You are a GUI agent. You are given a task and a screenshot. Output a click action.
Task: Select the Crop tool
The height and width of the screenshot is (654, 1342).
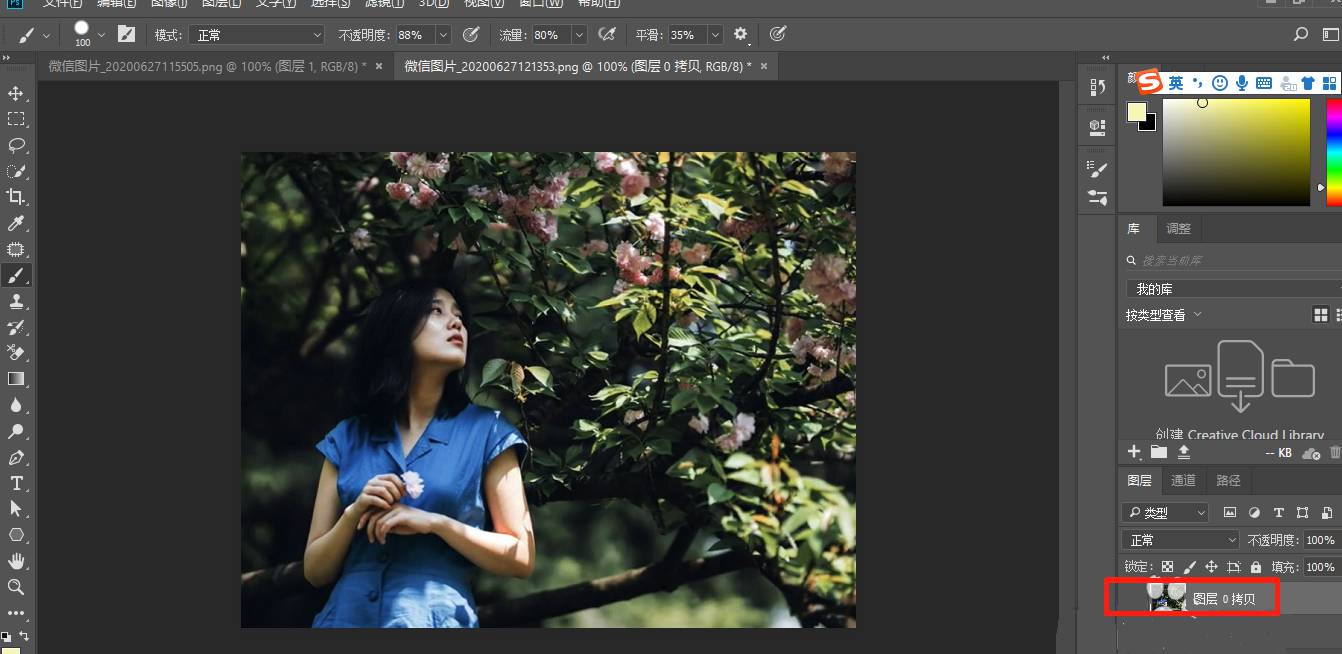(16, 197)
